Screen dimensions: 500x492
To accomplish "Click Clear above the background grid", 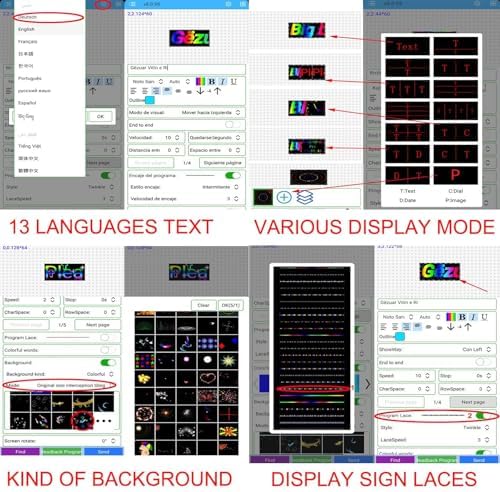I will [203, 305].
